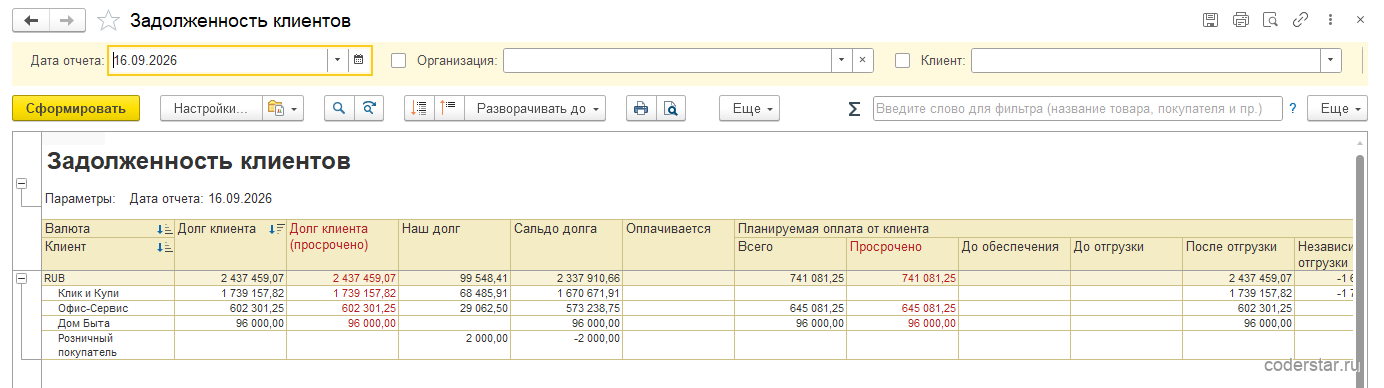Click the Сальдо долга column header

tap(566, 245)
